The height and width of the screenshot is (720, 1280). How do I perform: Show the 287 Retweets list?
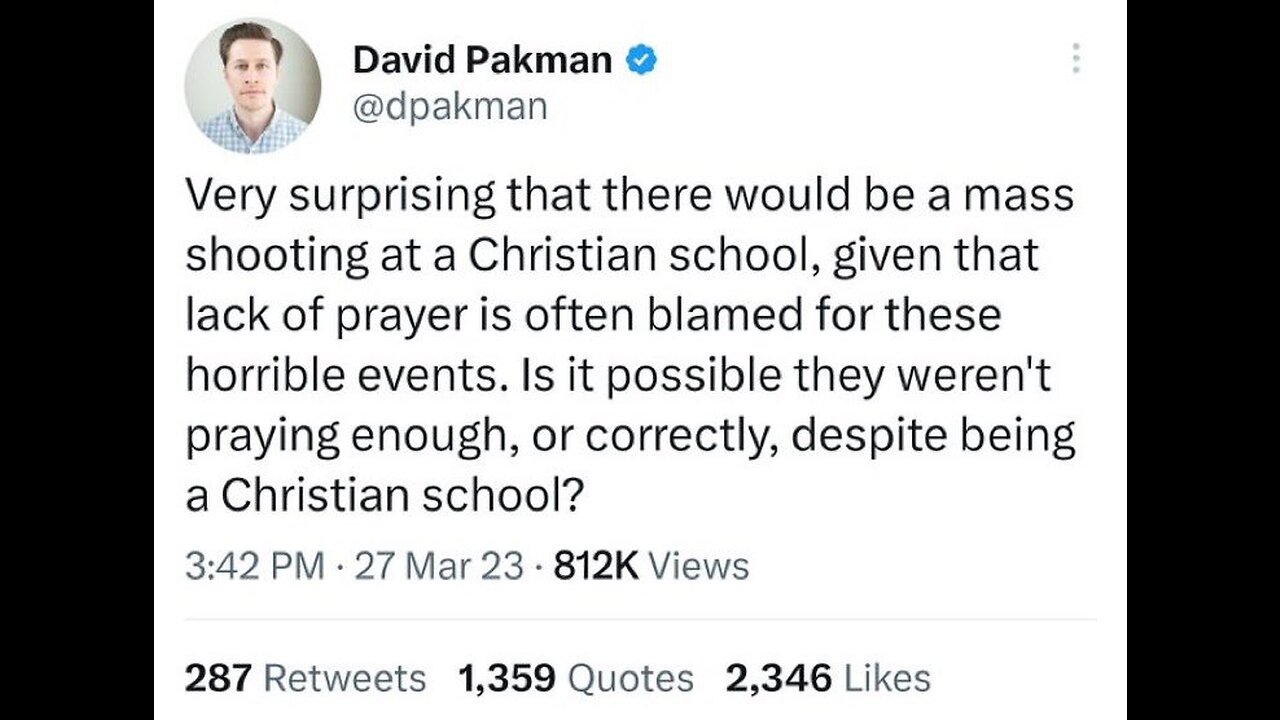pyautogui.click(x=305, y=678)
